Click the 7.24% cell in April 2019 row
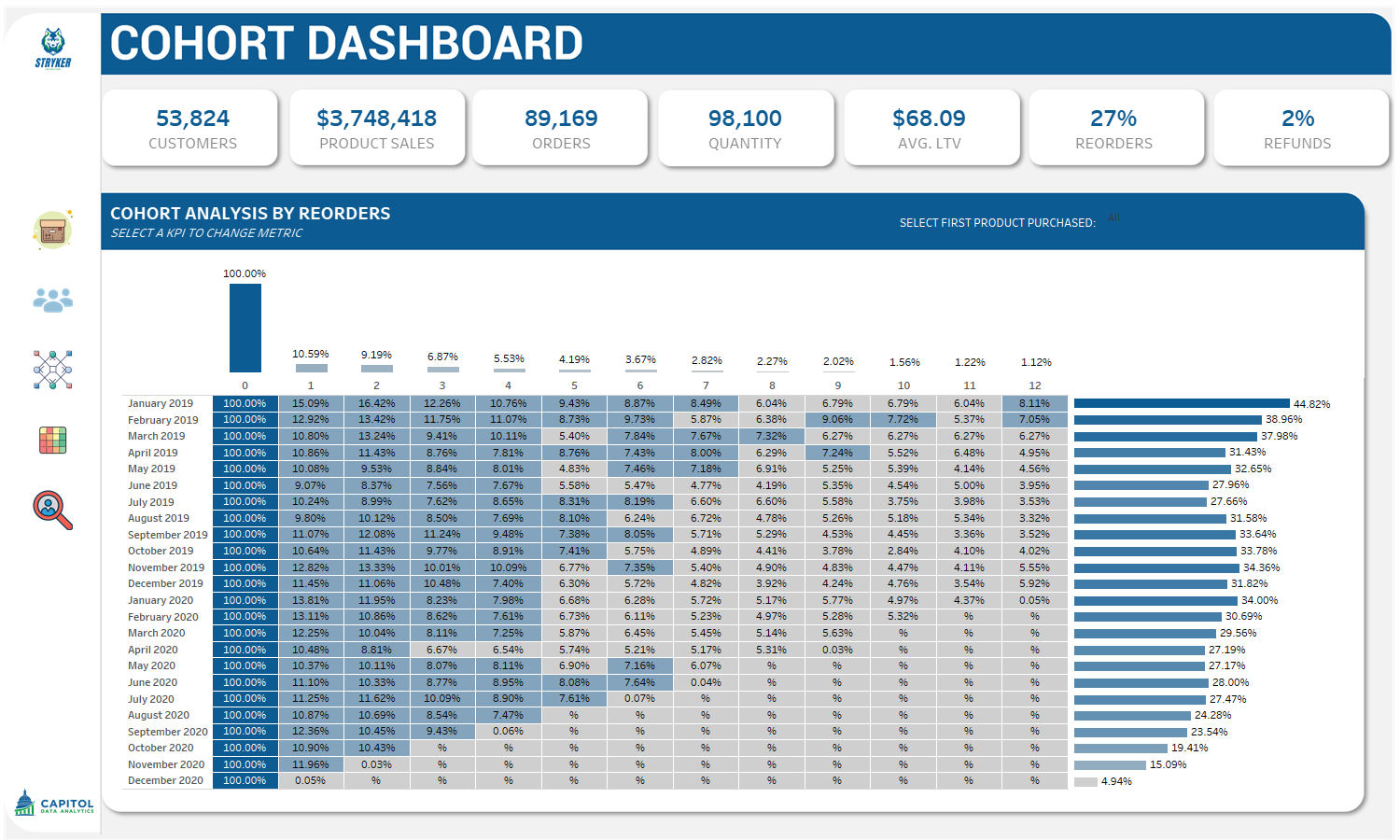 point(837,453)
